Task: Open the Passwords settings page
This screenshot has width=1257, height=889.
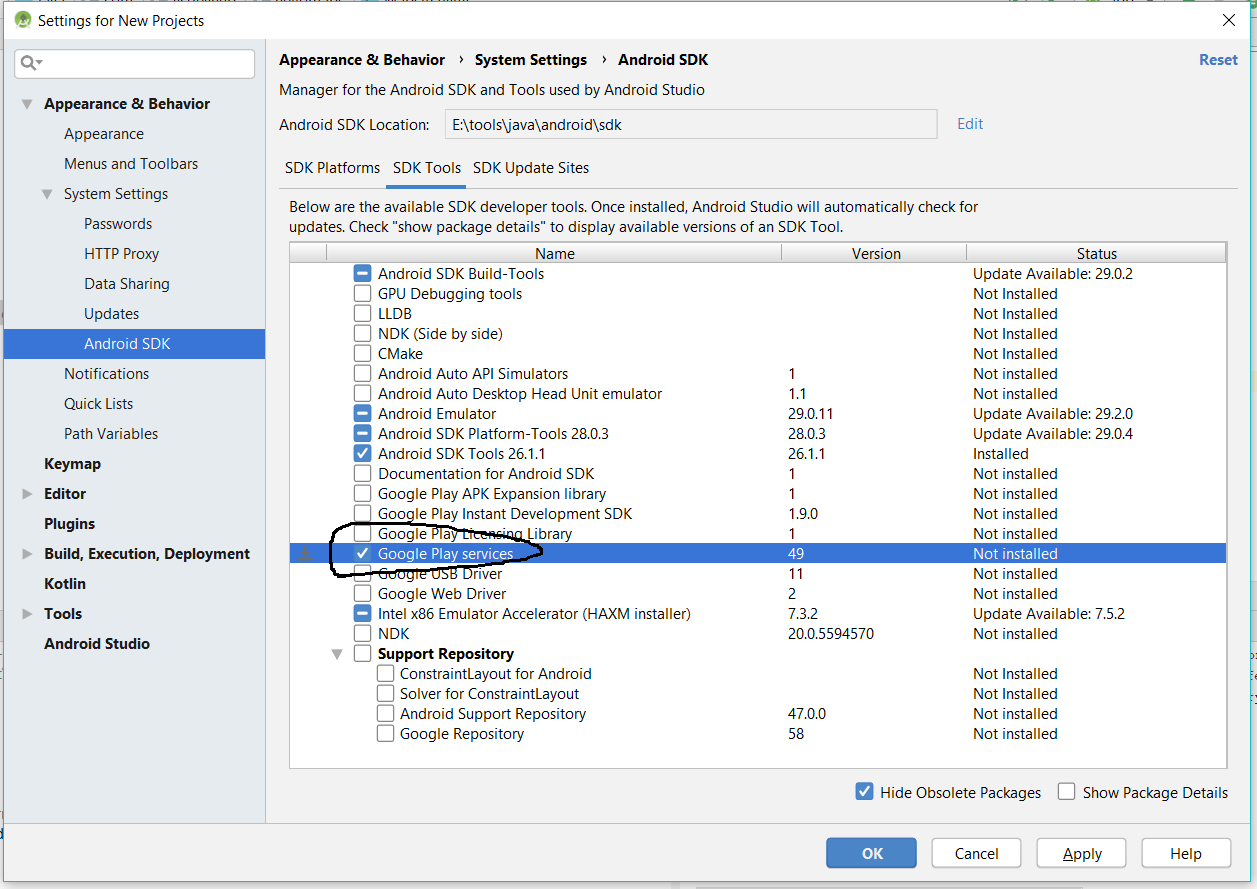Action: (118, 224)
